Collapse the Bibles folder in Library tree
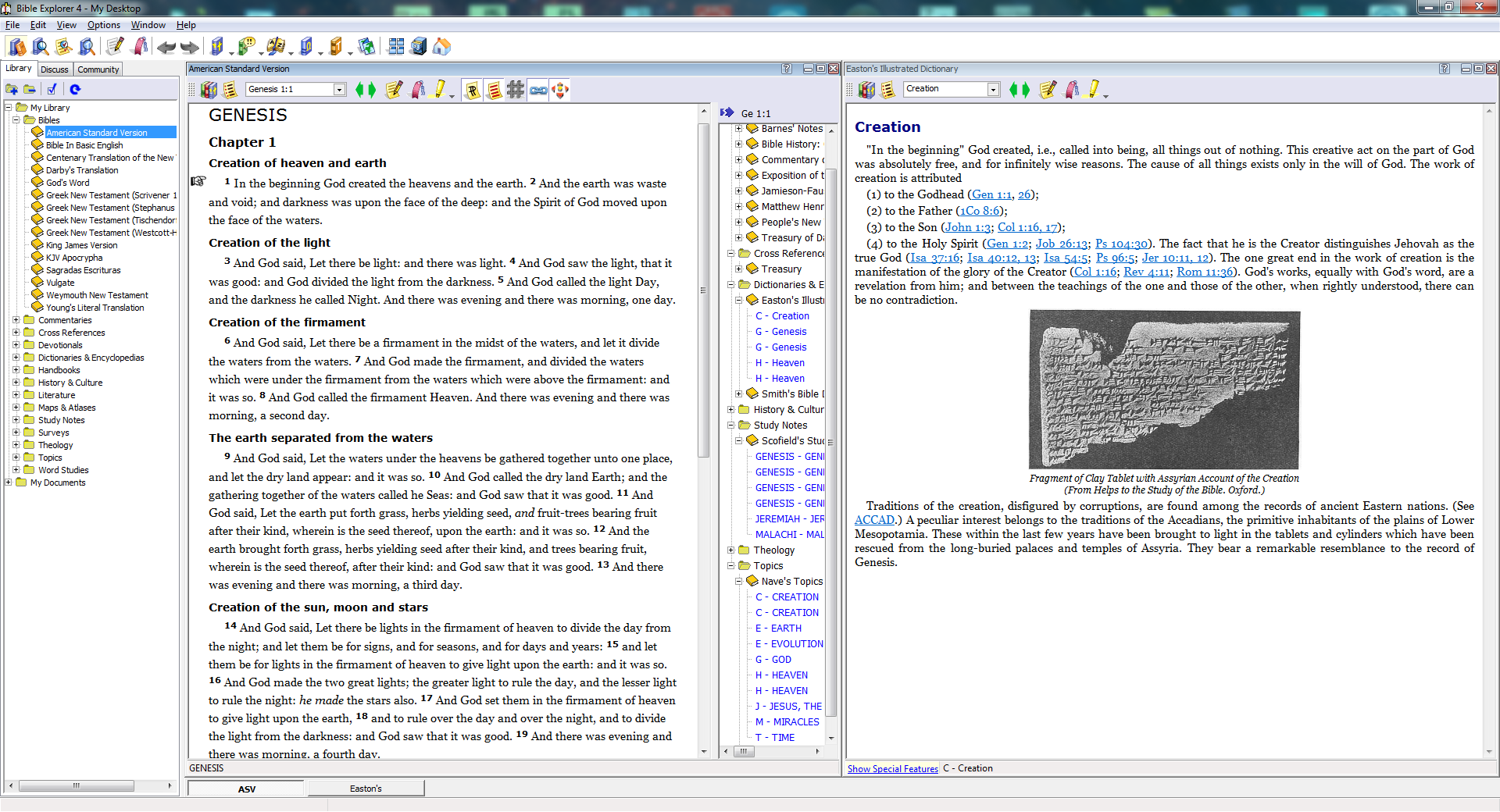 [x=16, y=119]
